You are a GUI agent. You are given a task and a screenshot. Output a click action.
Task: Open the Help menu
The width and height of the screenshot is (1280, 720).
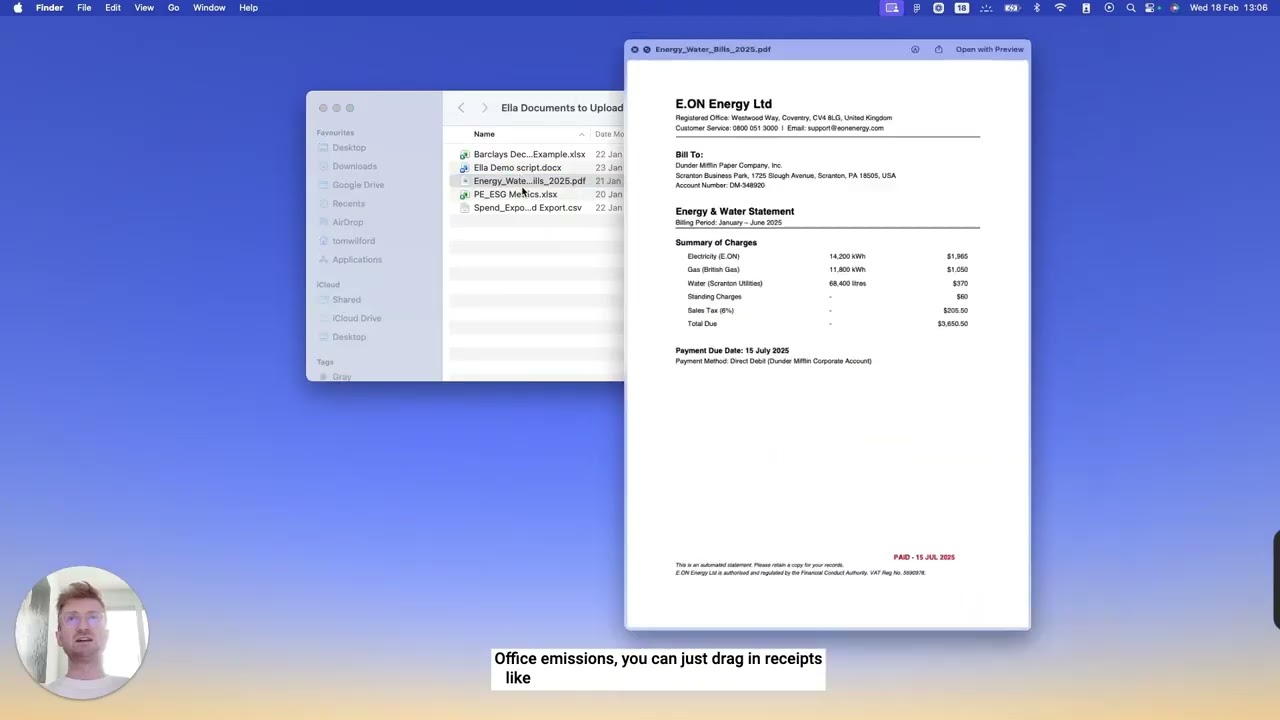click(248, 8)
